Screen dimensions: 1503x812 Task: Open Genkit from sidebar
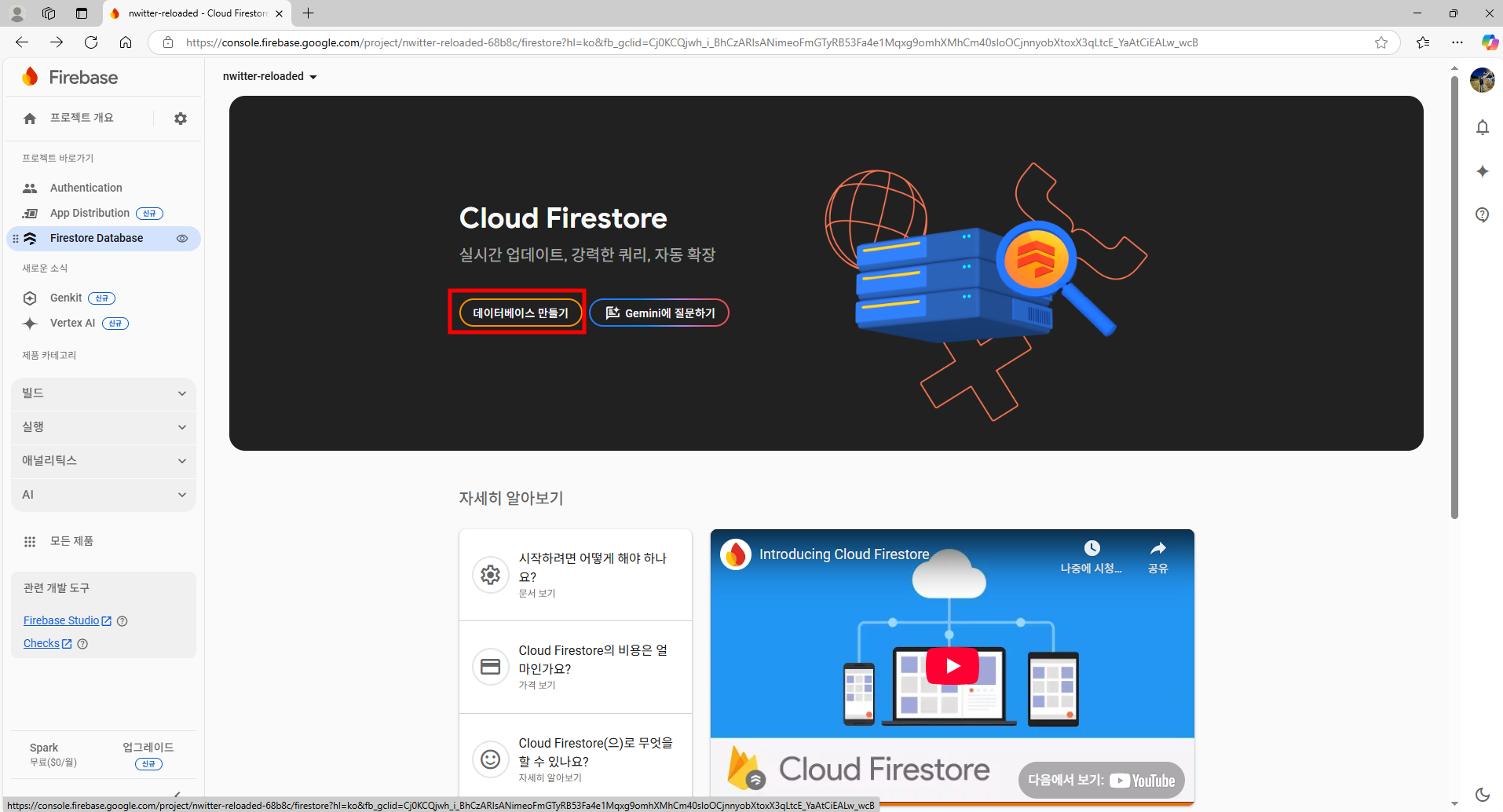point(66,298)
